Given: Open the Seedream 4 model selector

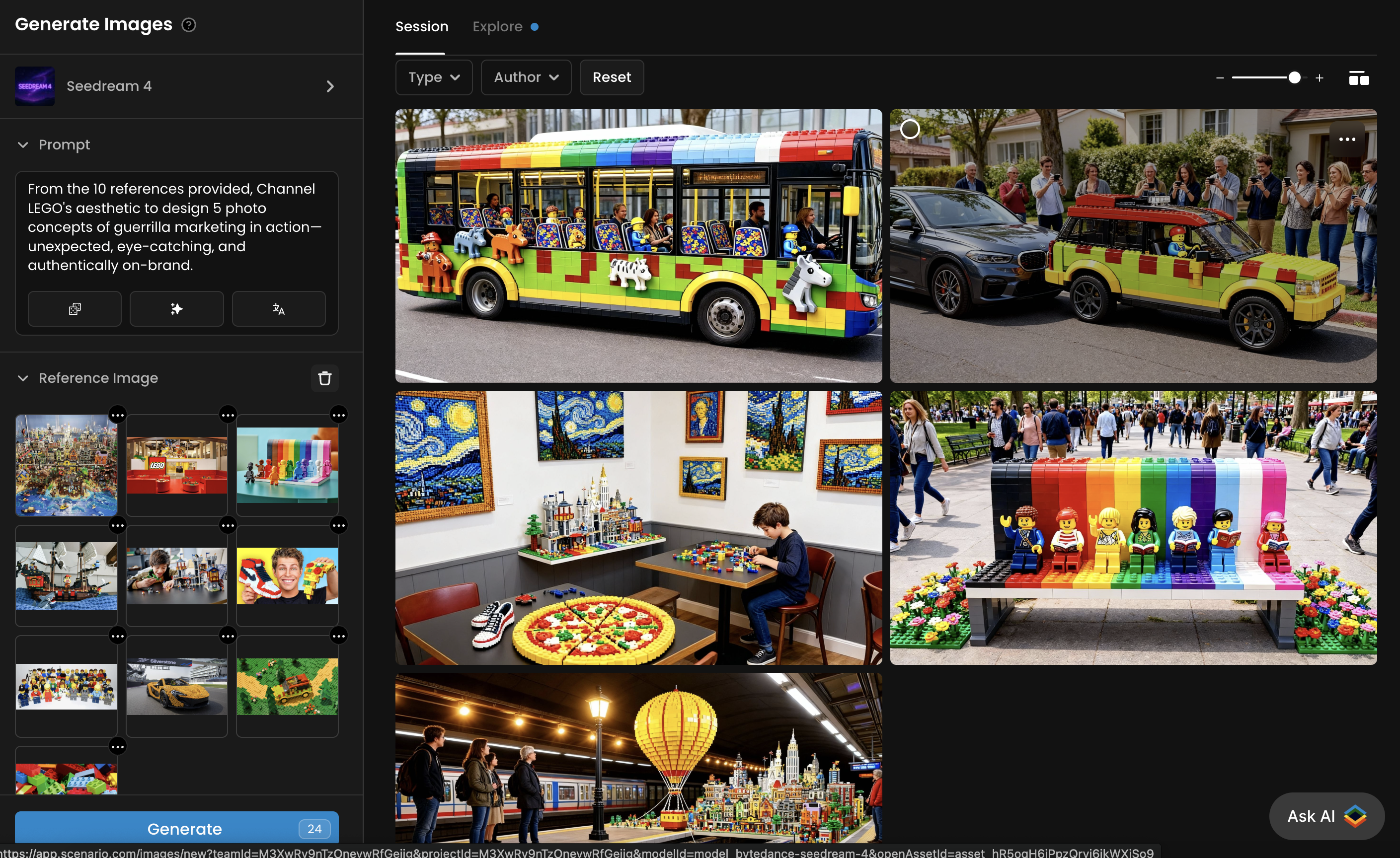Looking at the screenshot, I should (x=176, y=86).
